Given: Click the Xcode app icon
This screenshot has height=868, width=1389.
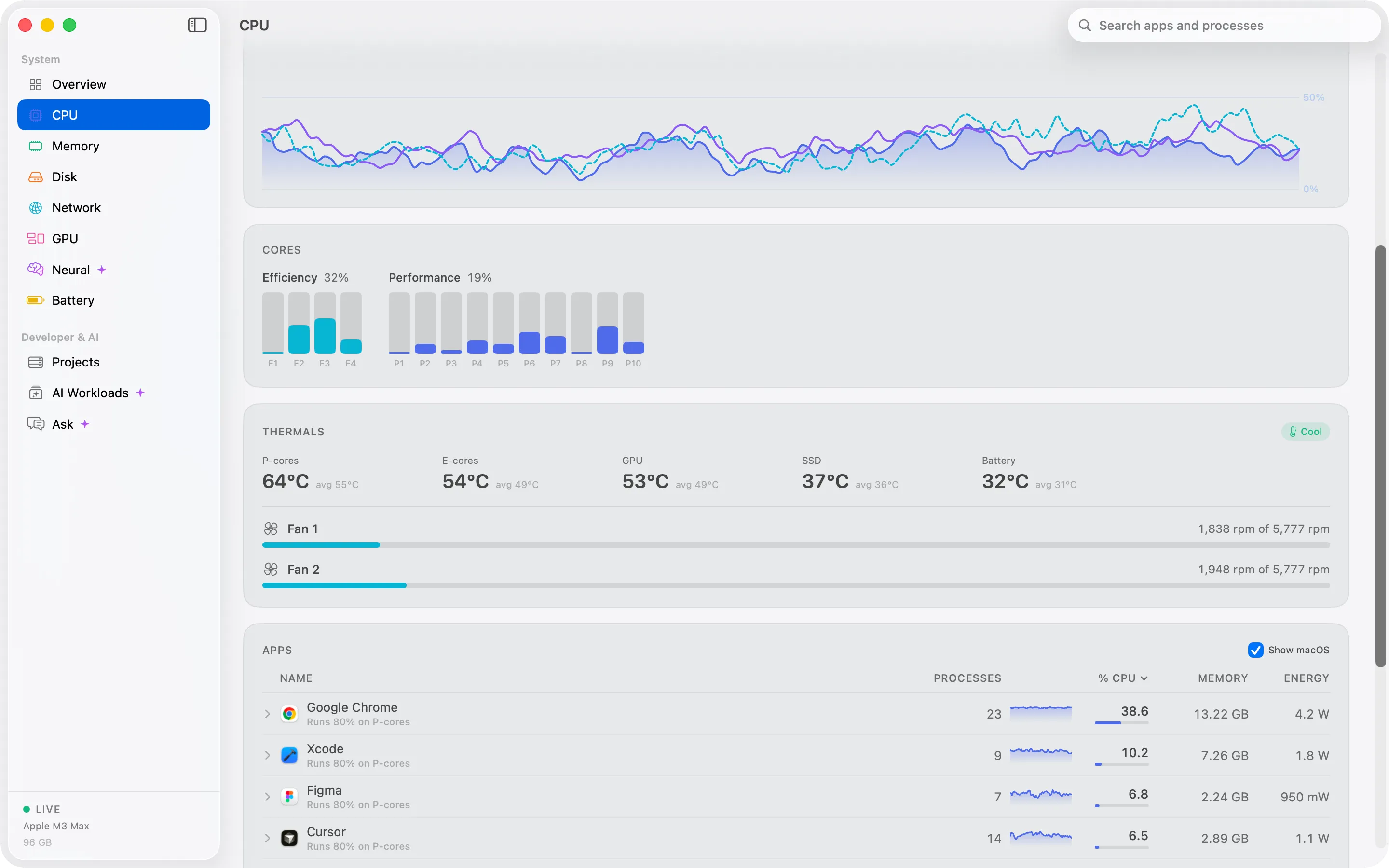Looking at the screenshot, I should pyautogui.click(x=289, y=755).
